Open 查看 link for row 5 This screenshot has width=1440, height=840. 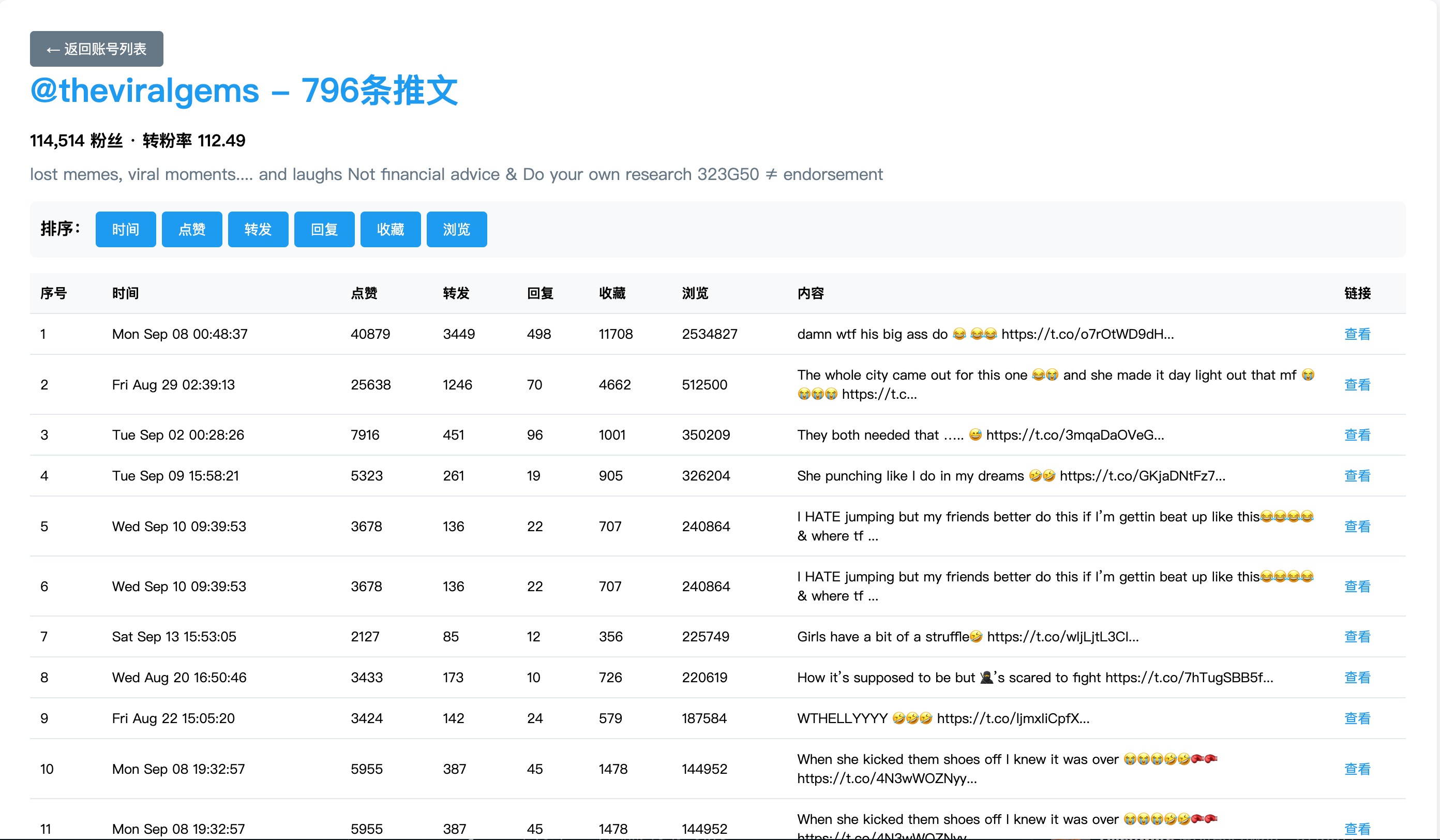(x=1357, y=526)
